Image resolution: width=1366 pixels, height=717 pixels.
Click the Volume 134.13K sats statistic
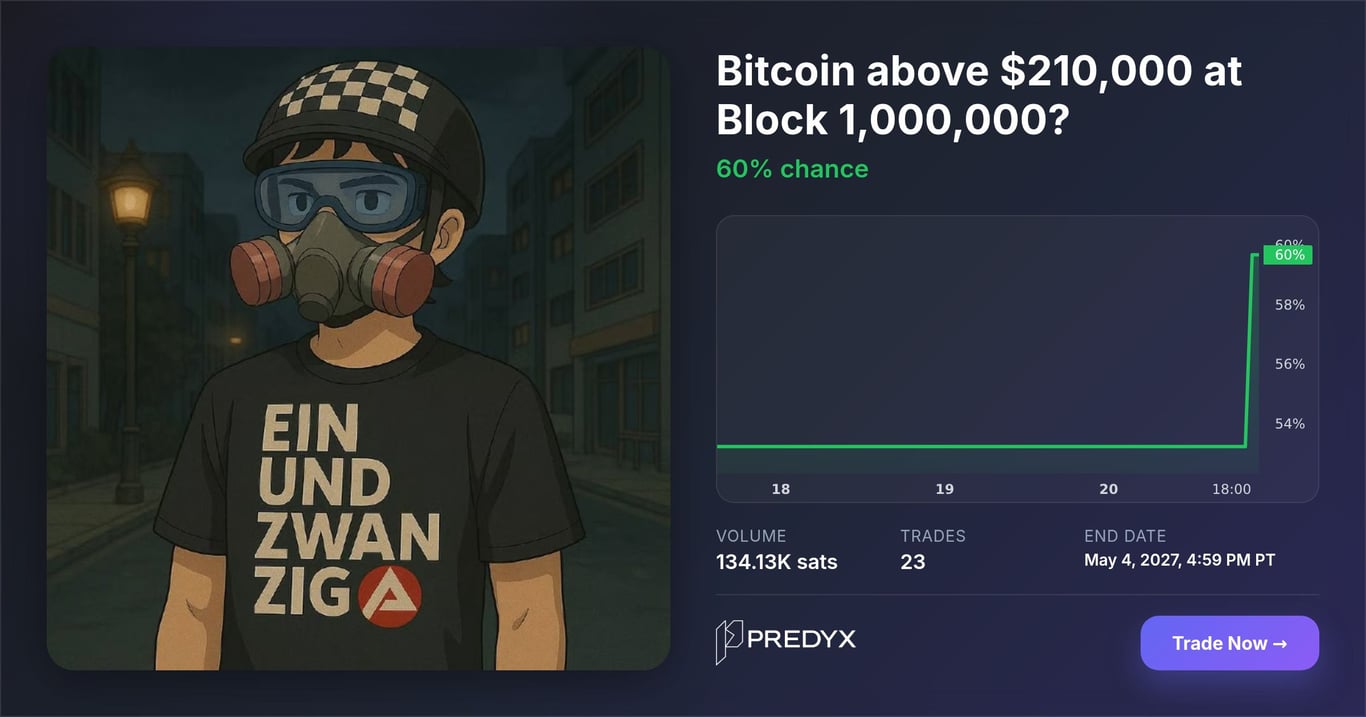point(777,549)
